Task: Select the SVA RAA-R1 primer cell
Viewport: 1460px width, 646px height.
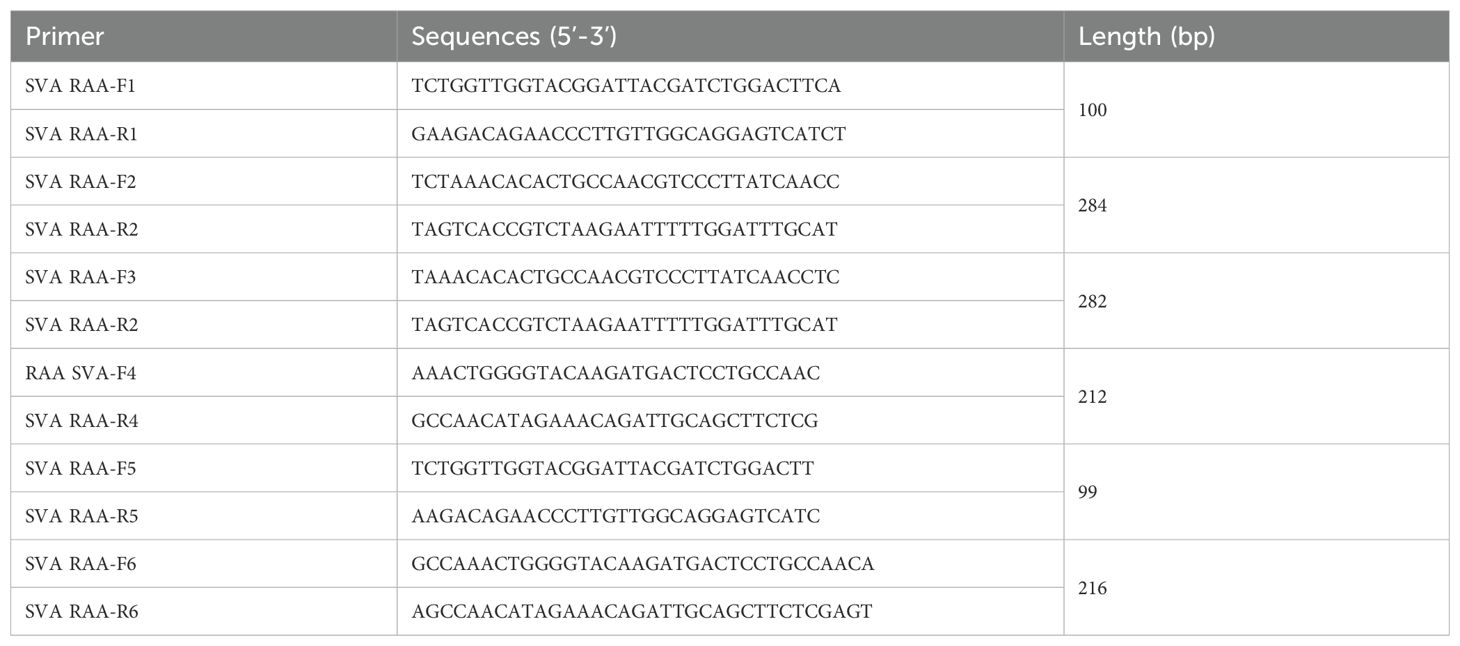Action: click(204, 134)
